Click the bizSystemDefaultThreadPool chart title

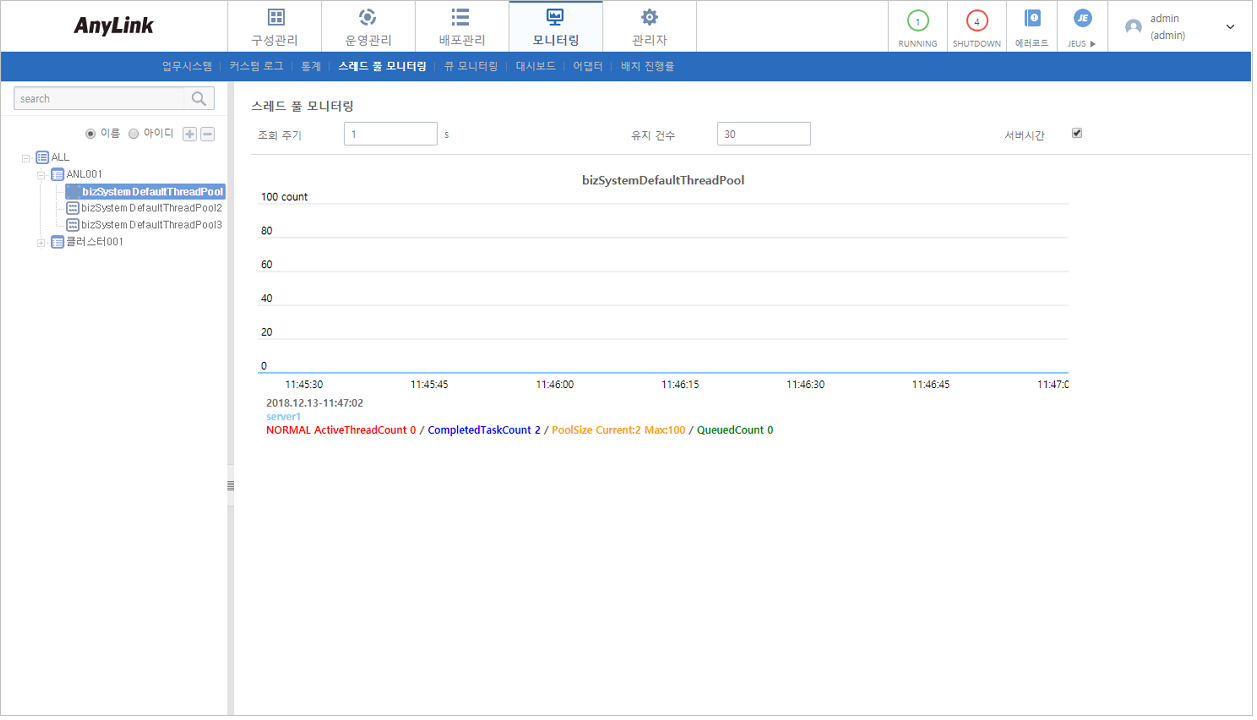click(663, 181)
